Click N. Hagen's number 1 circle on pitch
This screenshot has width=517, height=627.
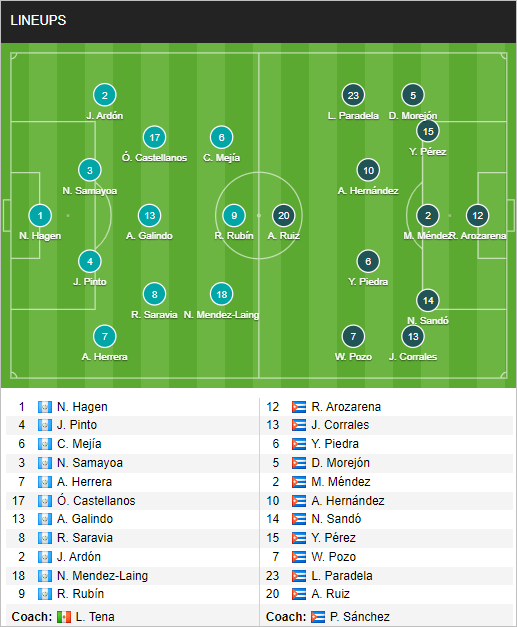click(40, 216)
